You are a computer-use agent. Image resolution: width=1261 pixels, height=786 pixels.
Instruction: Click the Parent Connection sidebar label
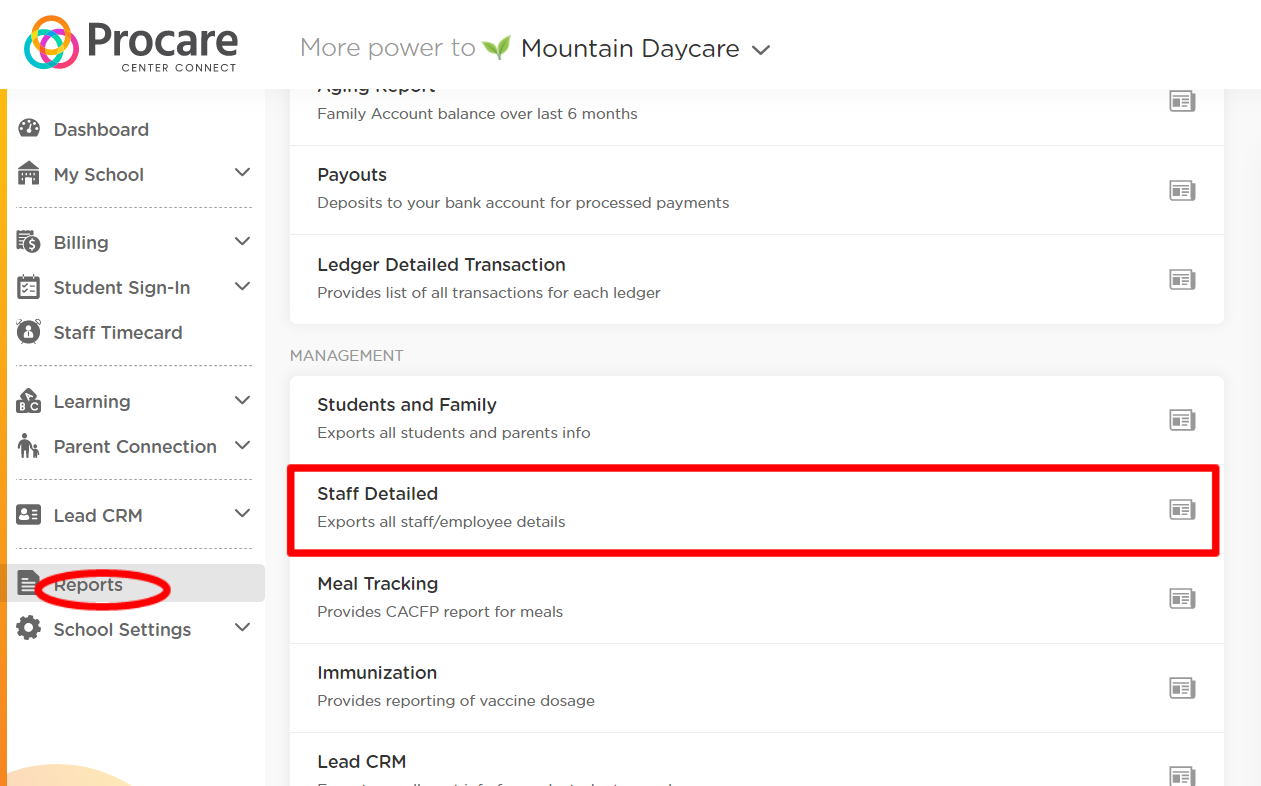135,446
